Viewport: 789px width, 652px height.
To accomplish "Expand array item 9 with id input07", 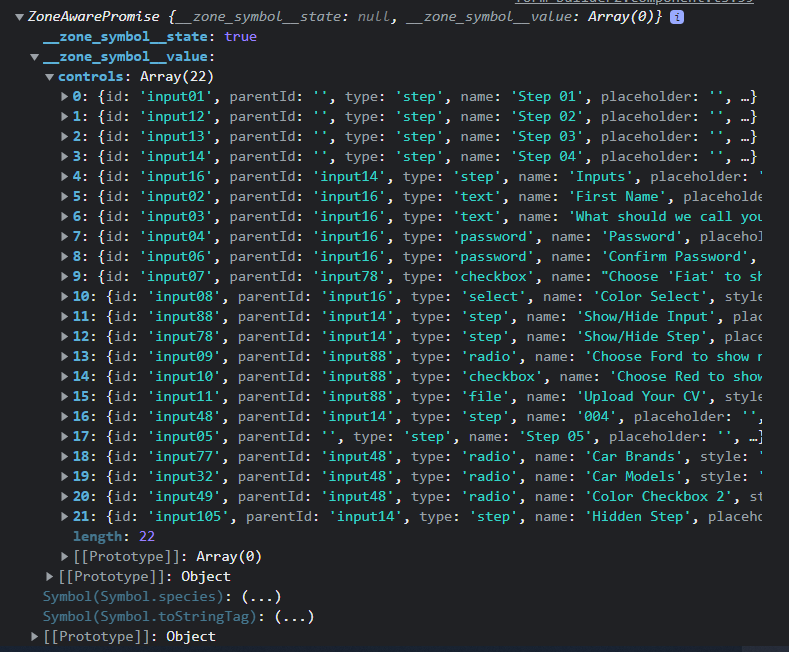I will point(64,276).
